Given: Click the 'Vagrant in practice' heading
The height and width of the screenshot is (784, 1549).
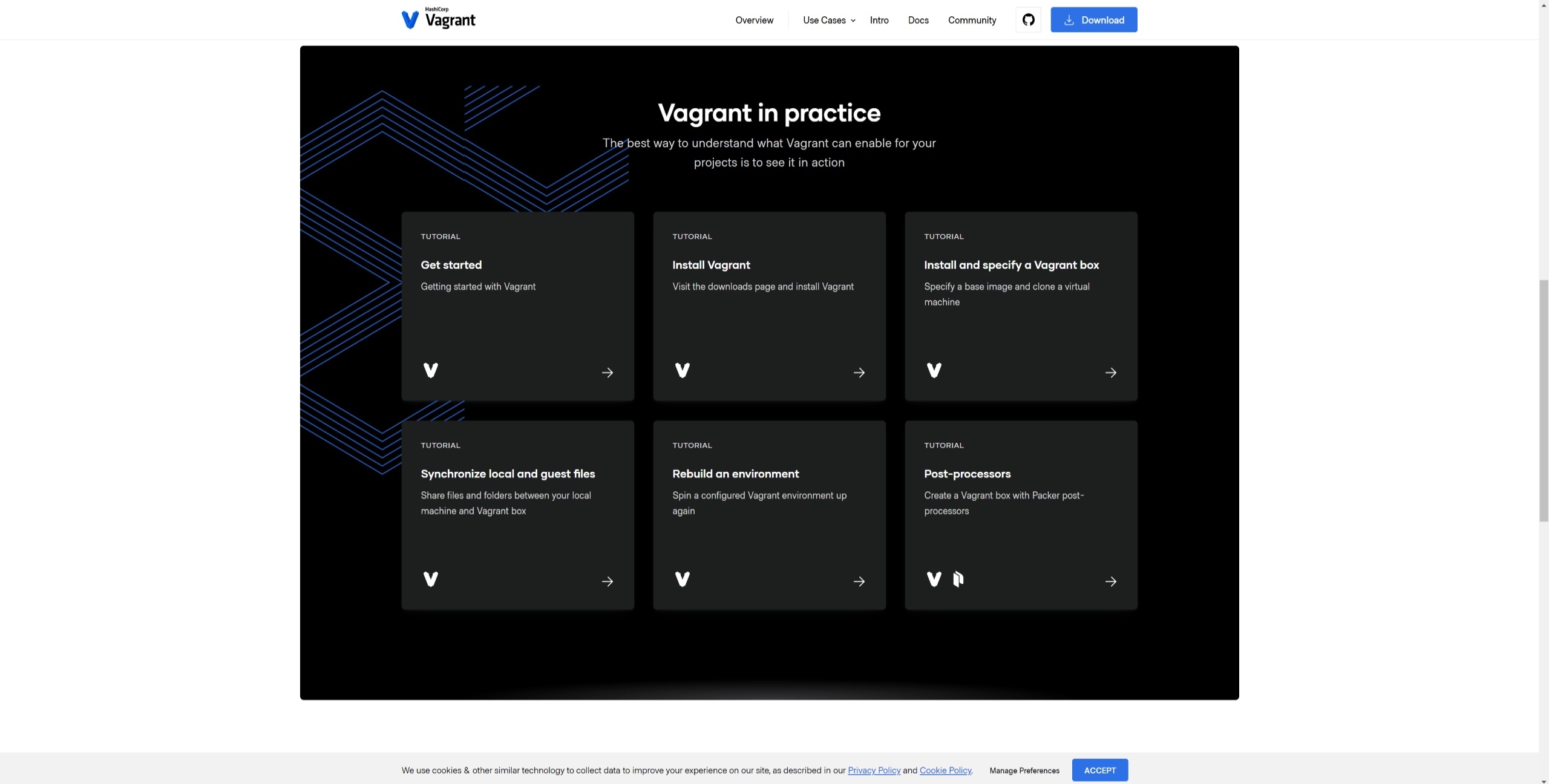Looking at the screenshot, I should (x=769, y=113).
